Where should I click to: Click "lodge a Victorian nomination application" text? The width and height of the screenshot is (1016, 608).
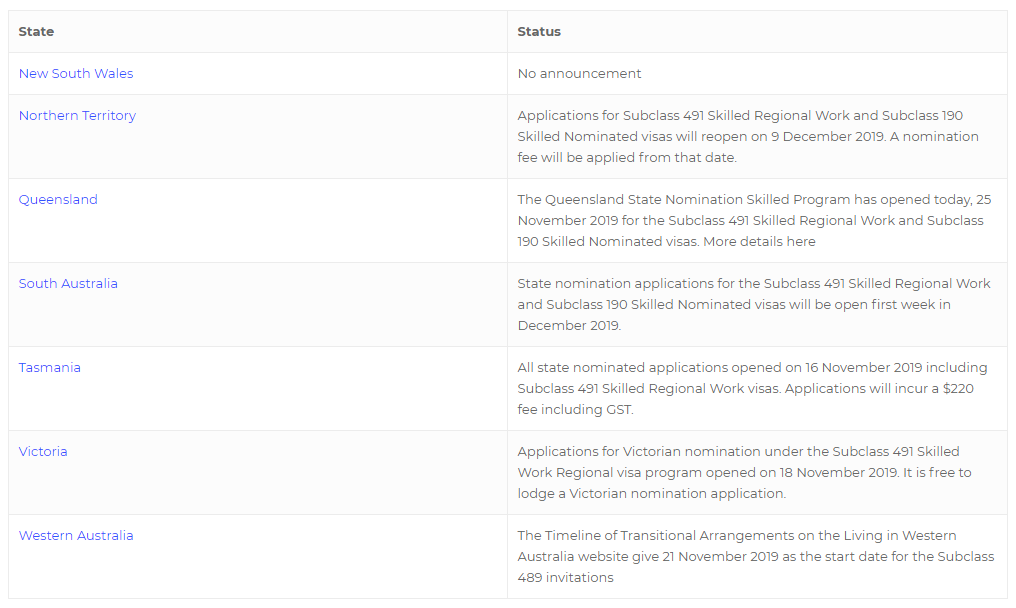652,494
